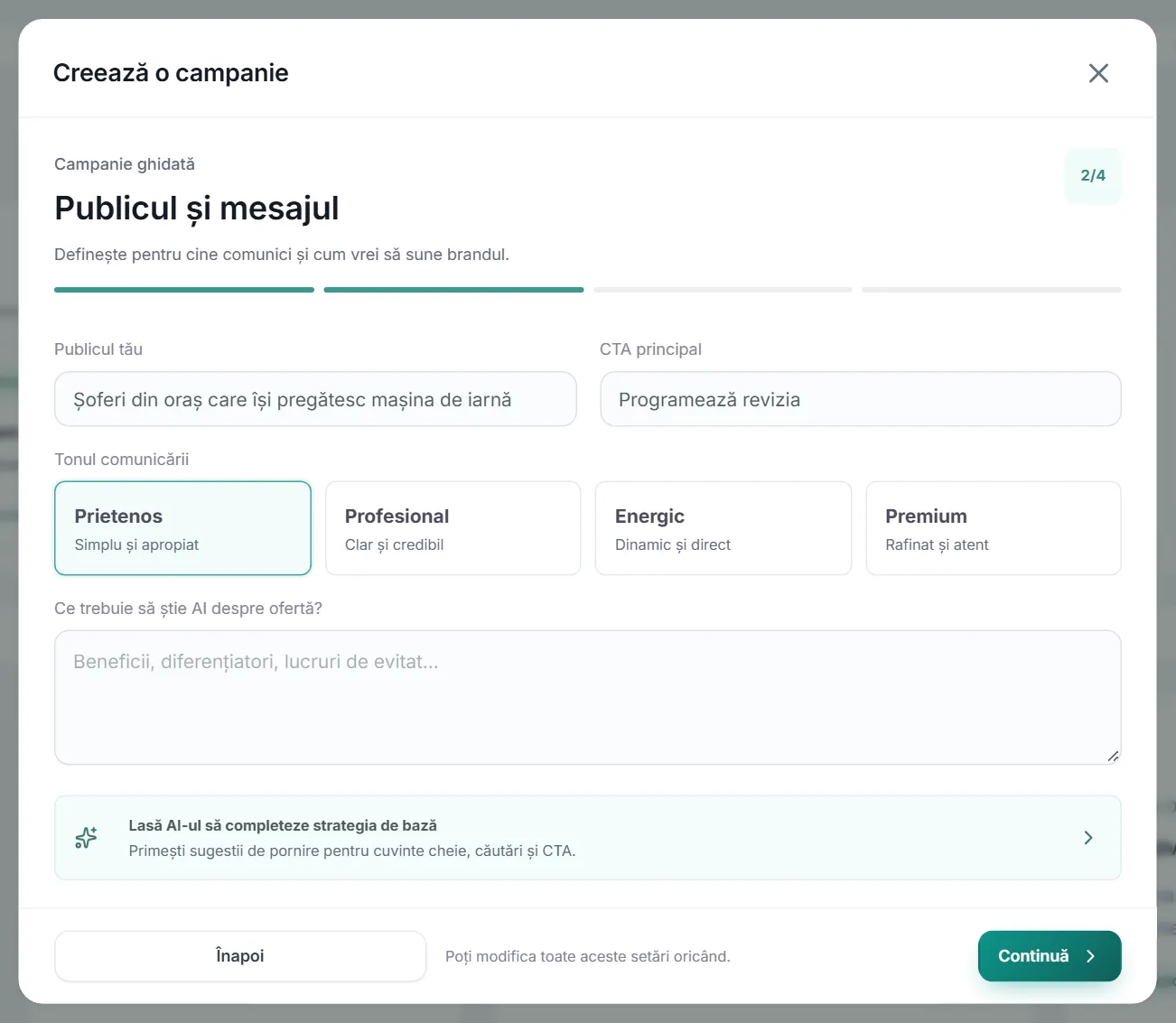Click the 'Tonul comunicării' label
1176x1023 pixels.
point(122,460)
